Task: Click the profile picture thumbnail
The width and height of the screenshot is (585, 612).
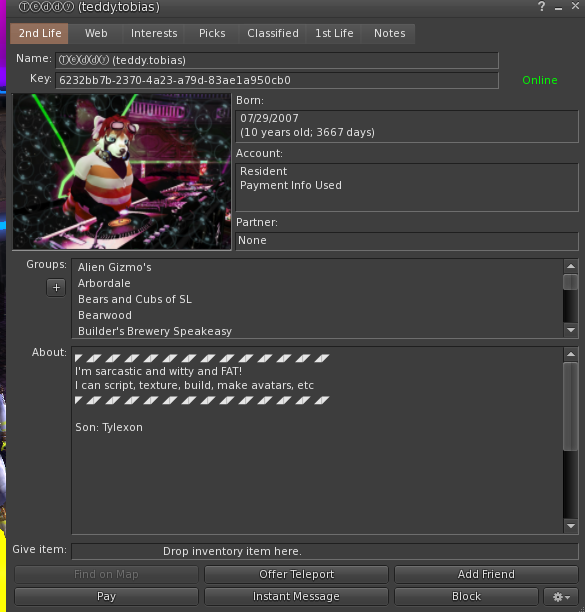Action: pyautogui.click(x=122, y=171)
